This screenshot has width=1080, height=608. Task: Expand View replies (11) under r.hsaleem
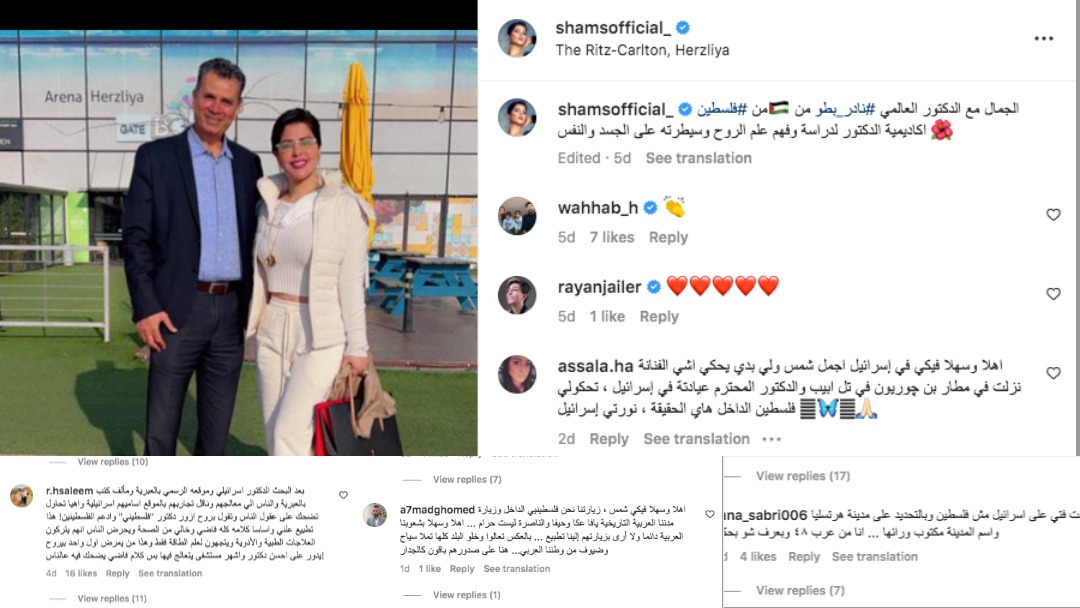point(112,598)
